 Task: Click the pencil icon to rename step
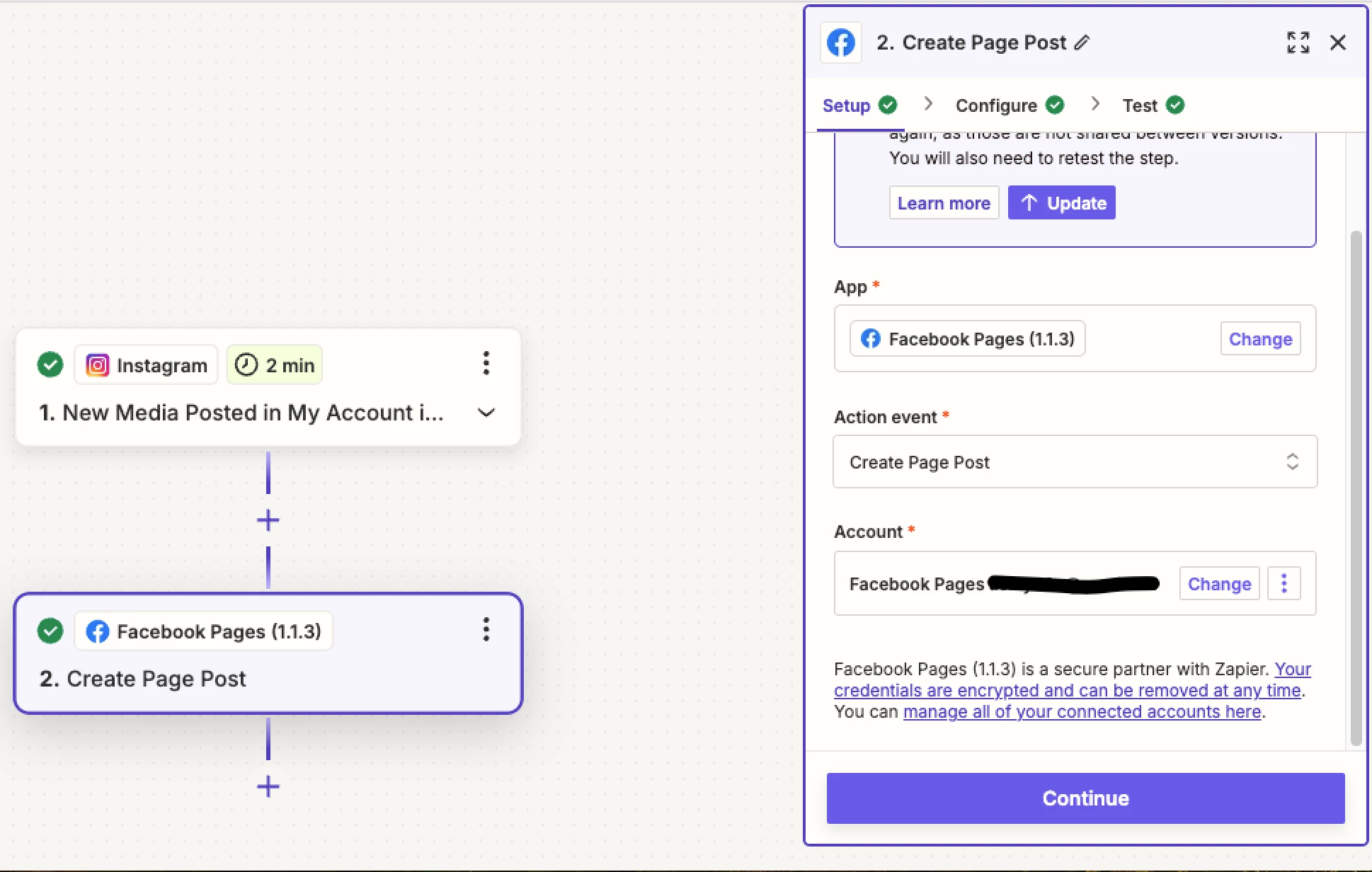[1082, 43]
